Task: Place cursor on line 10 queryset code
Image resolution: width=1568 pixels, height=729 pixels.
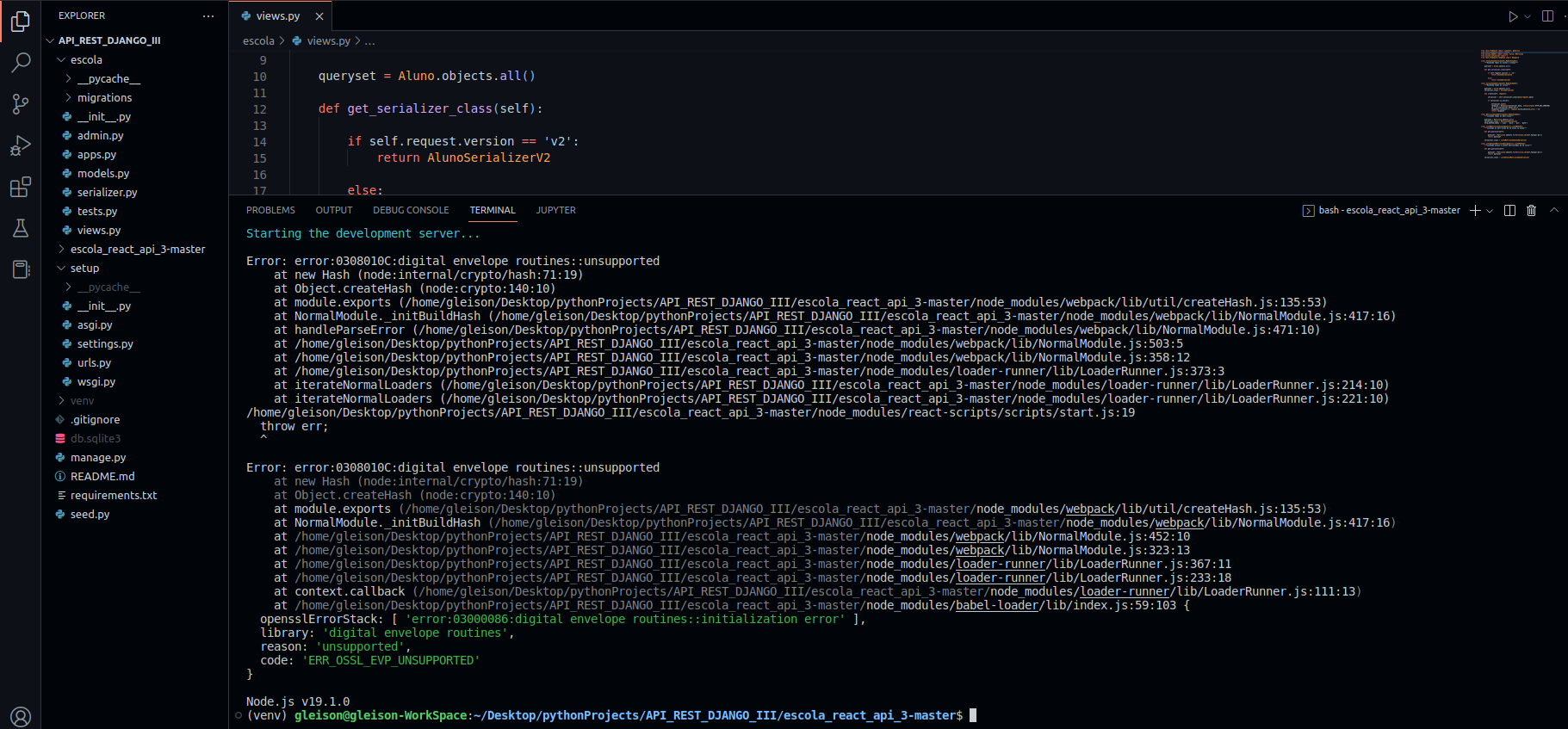Action: tap(426, 76)
